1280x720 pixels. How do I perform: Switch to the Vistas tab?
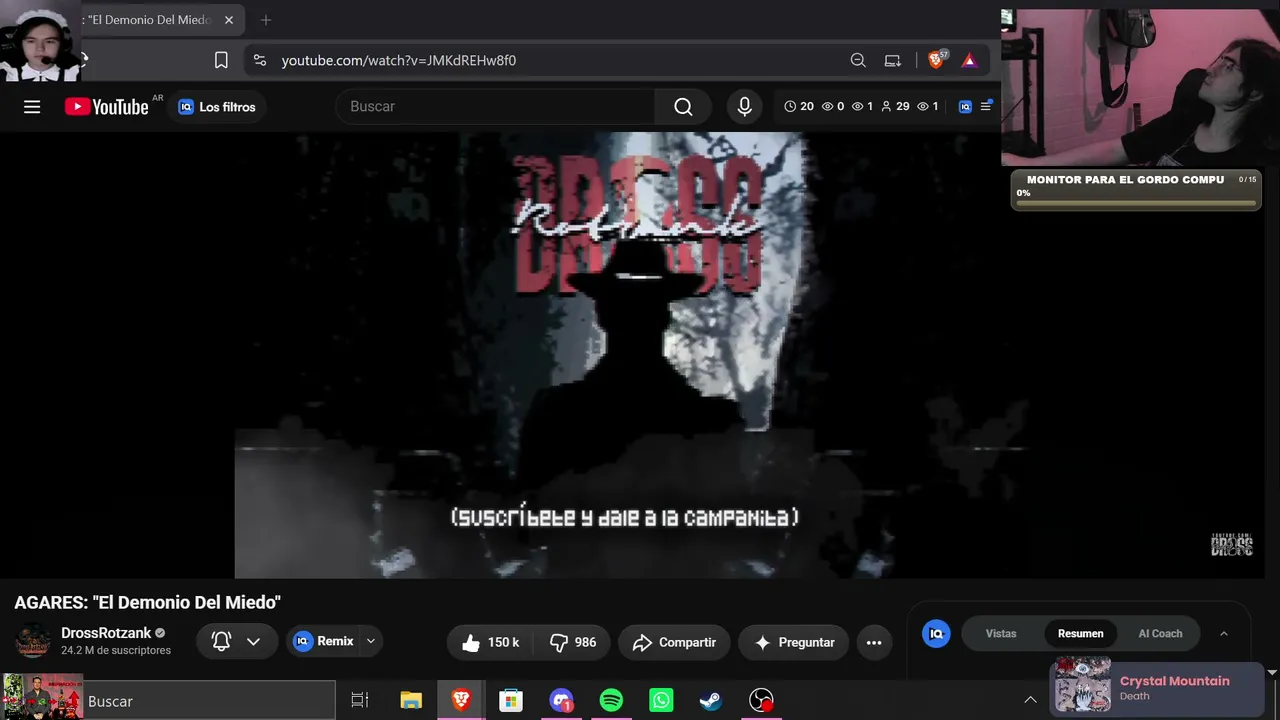tap(1001, 633)
